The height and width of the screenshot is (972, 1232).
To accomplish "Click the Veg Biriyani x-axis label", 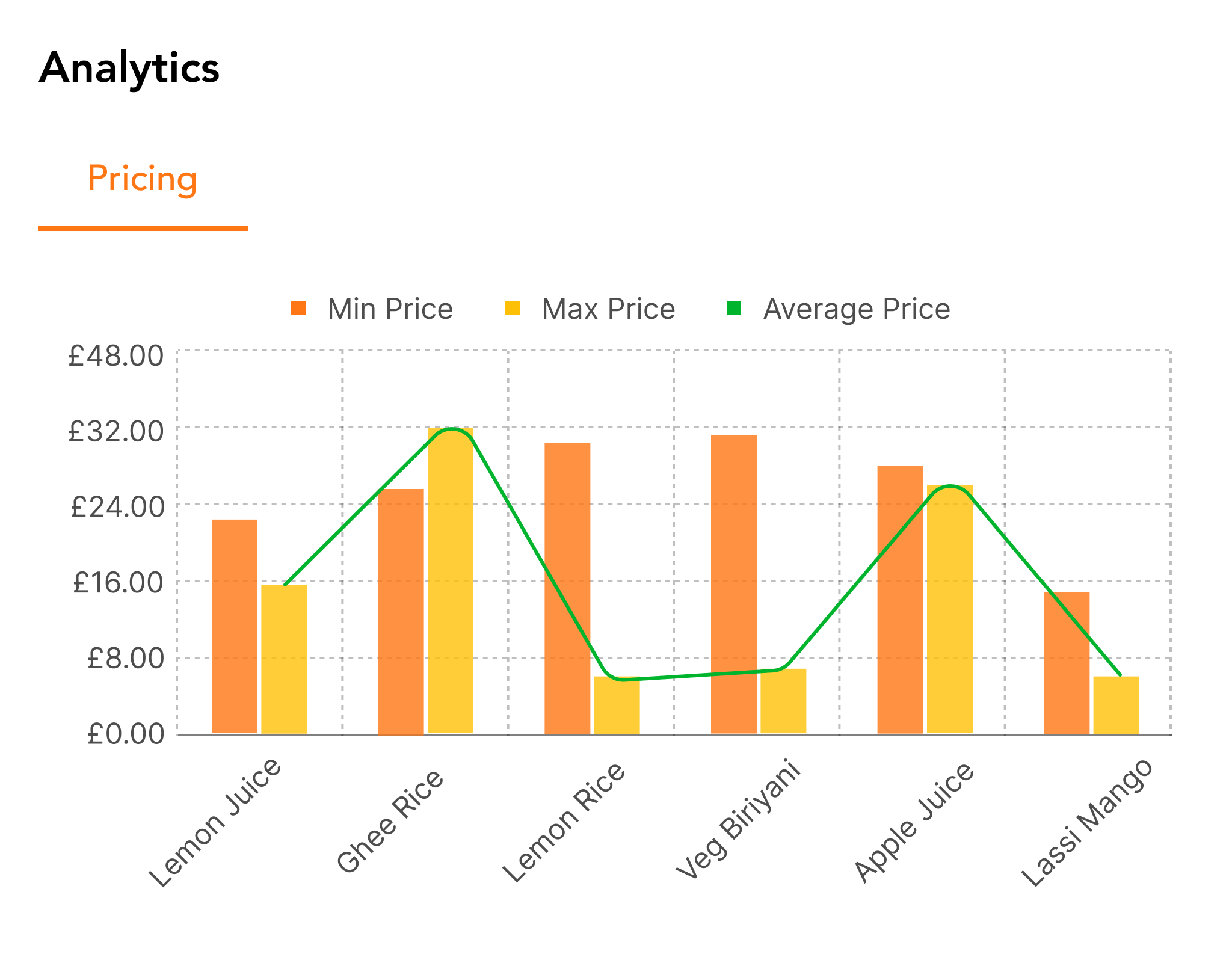I will (738, 820).
